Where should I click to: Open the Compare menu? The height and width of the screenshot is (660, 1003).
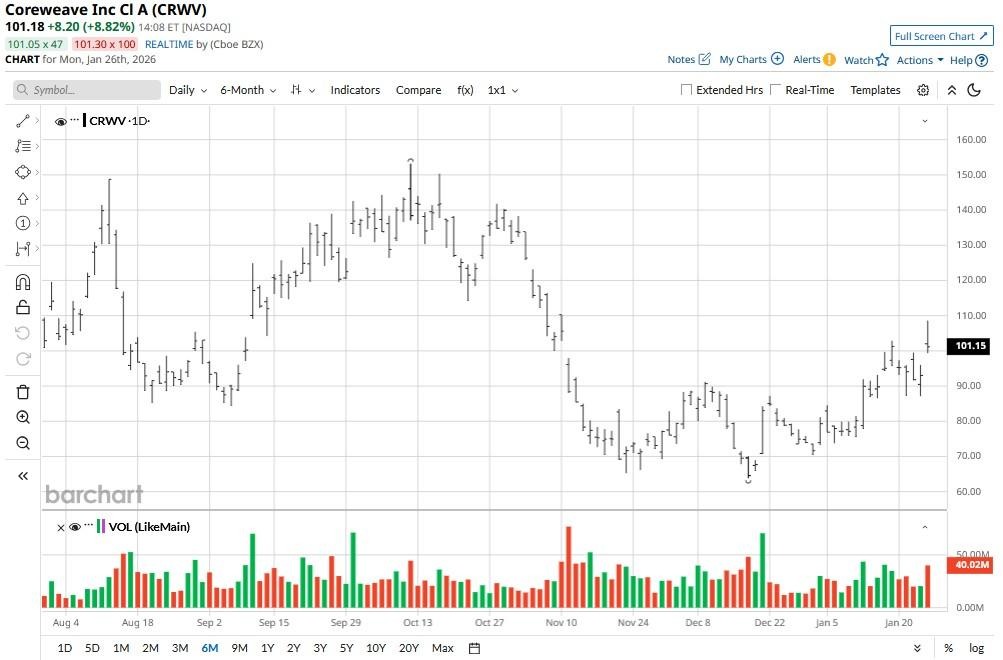click(x=418, y=90)
